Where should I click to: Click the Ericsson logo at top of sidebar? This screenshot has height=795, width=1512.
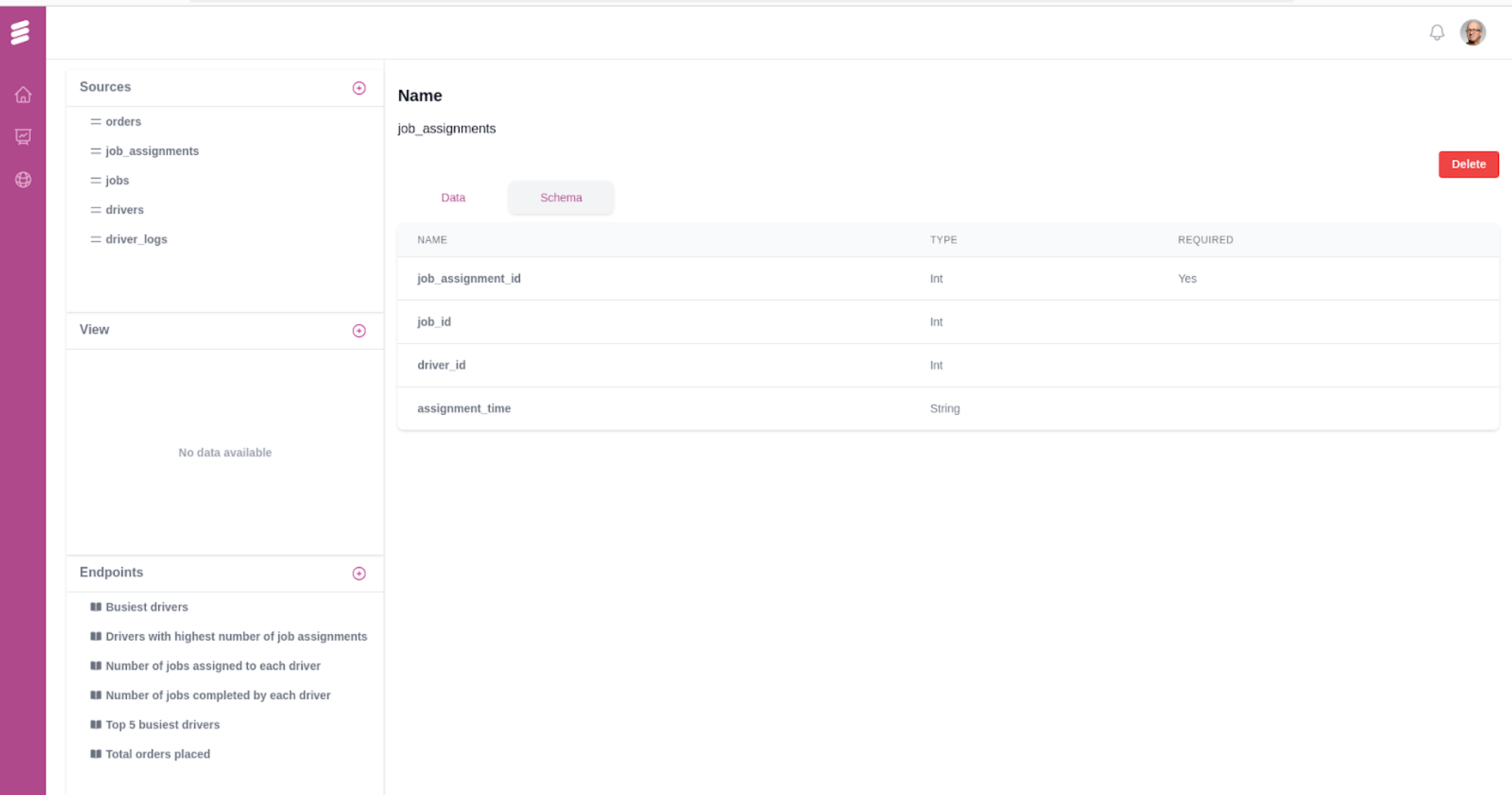point(23,32)
